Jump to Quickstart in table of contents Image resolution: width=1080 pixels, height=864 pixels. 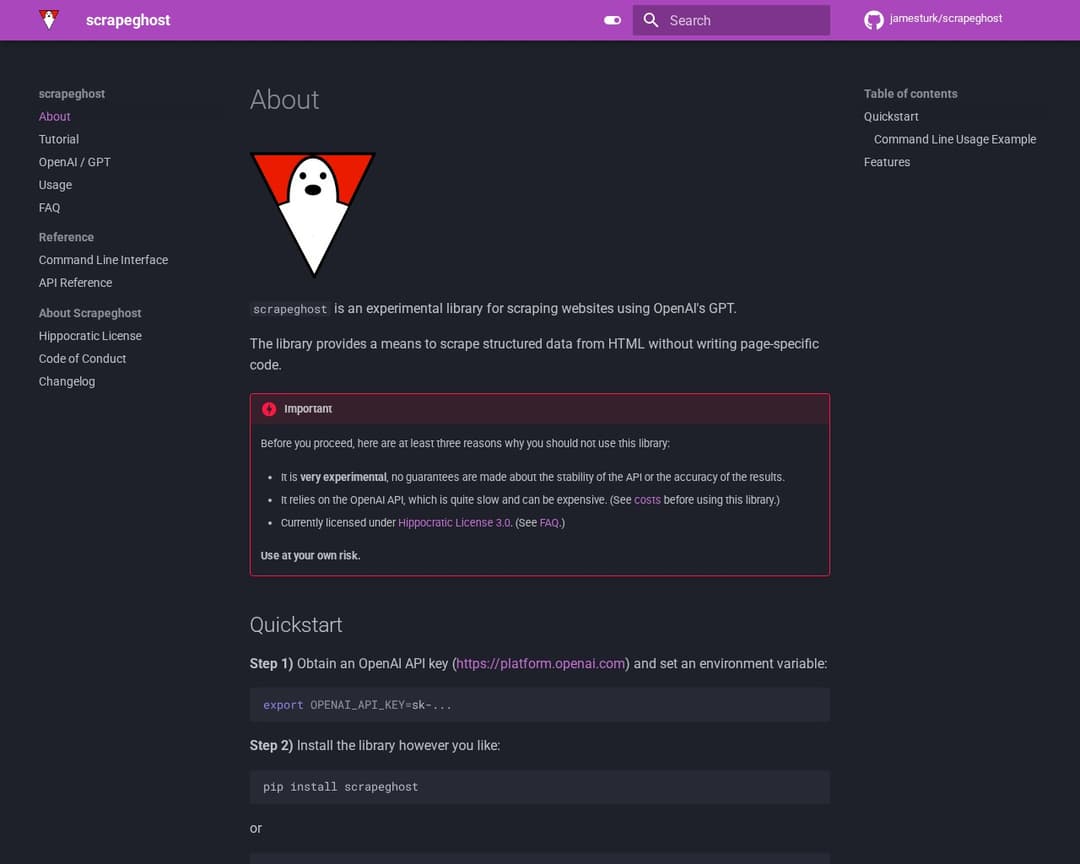[x=891, y=116]
